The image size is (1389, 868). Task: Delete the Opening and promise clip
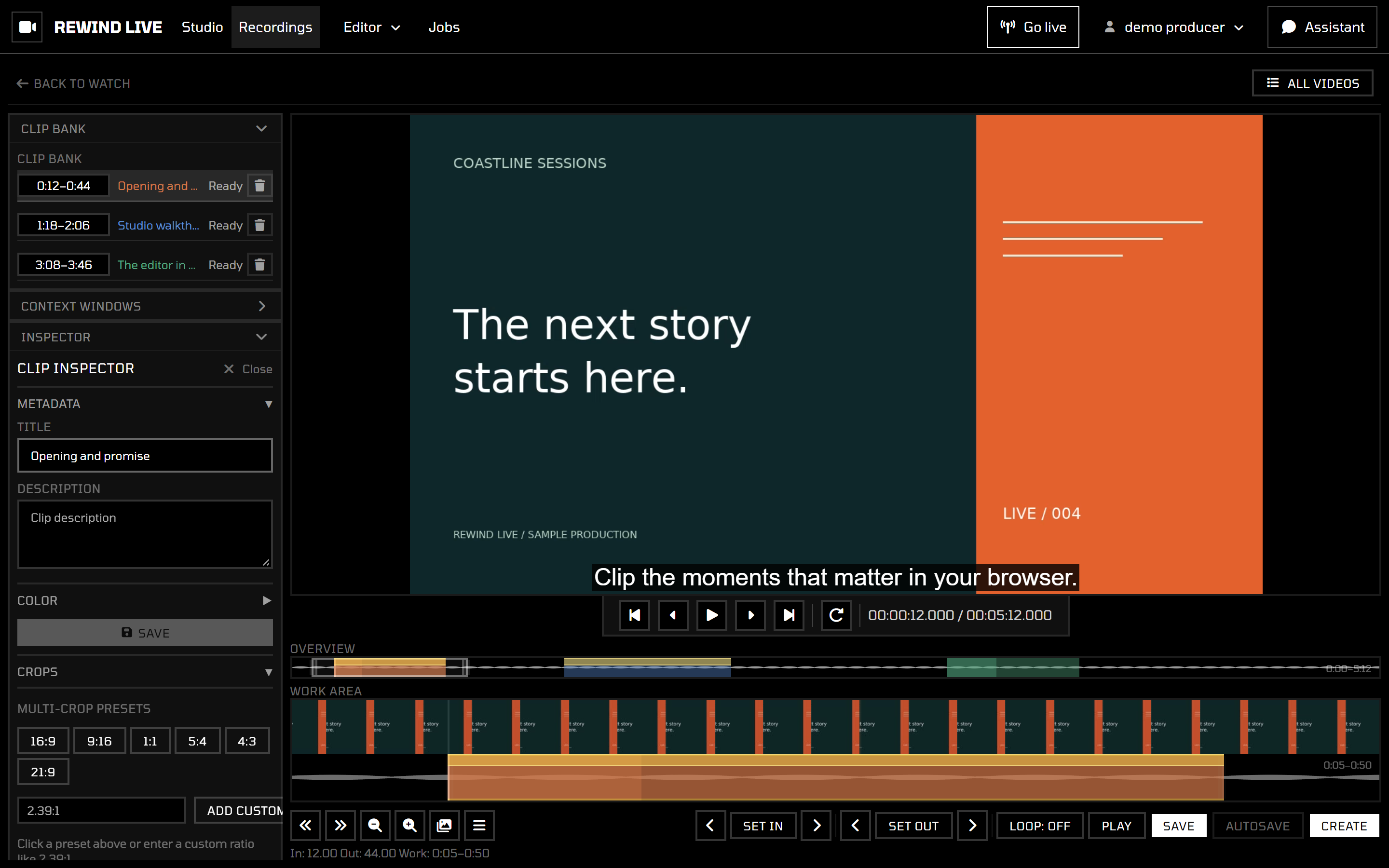pos(259,186)
